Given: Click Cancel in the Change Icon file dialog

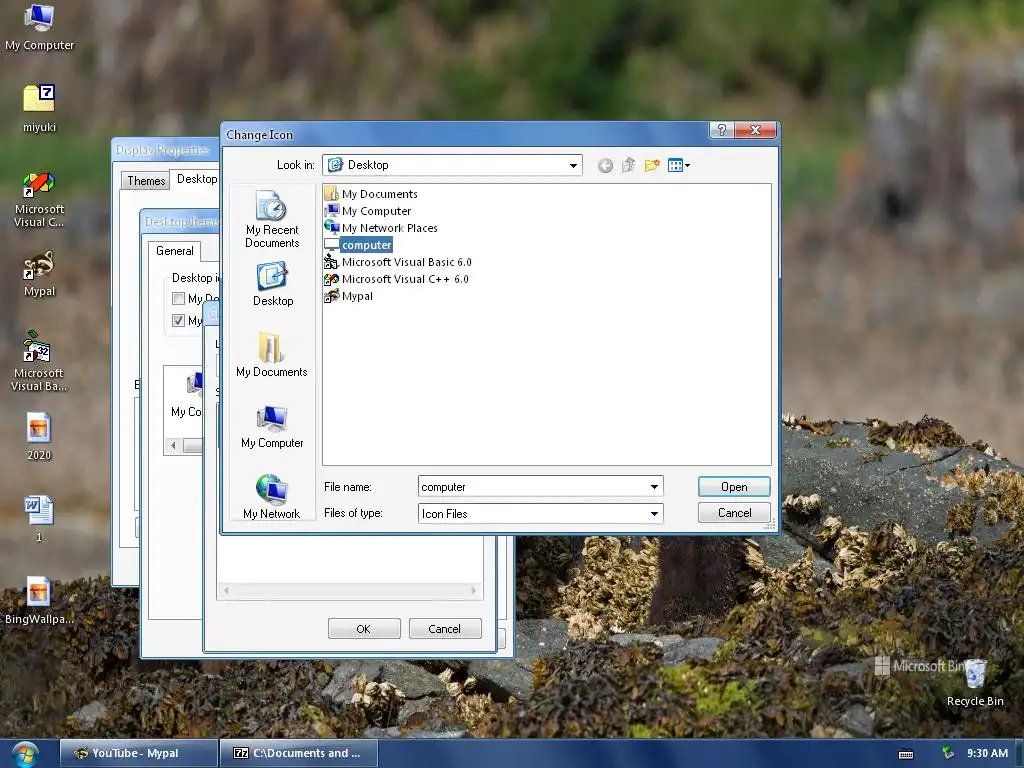Looking at the screenshot, I should click(x=734, y=513).
